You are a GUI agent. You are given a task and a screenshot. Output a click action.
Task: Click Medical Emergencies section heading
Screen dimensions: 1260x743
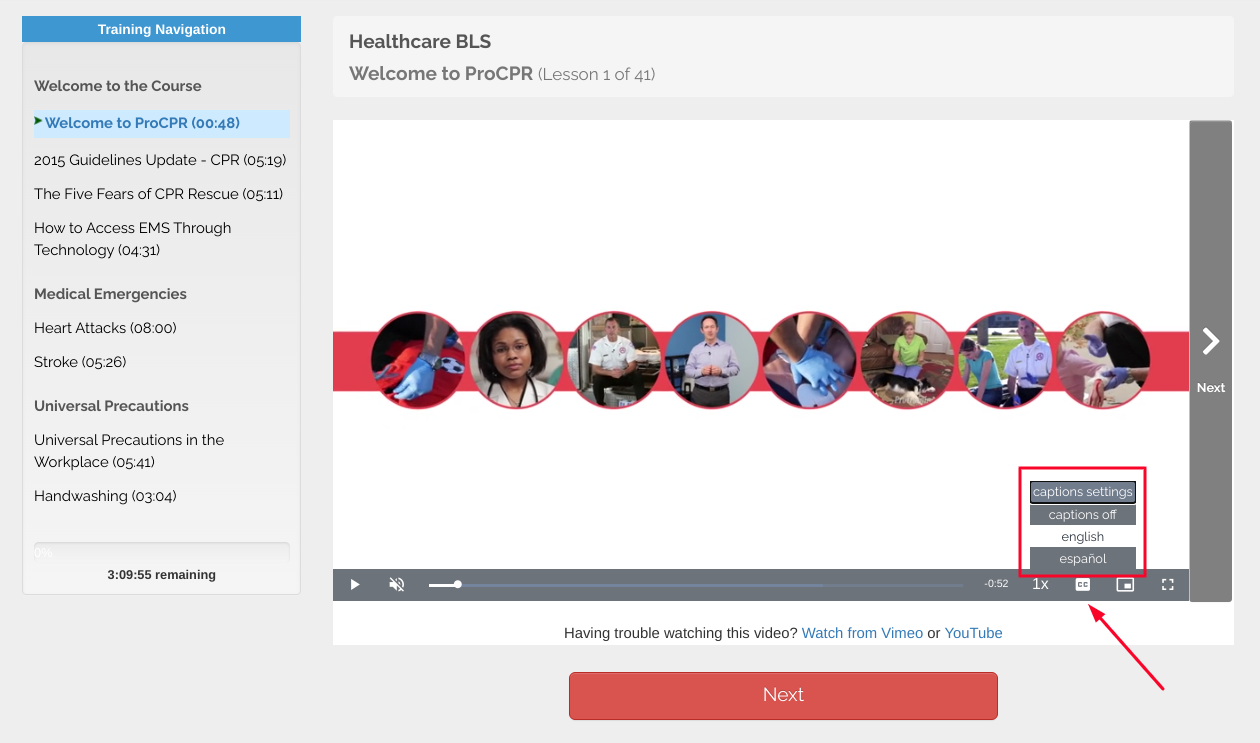click(x=110, y=294)
